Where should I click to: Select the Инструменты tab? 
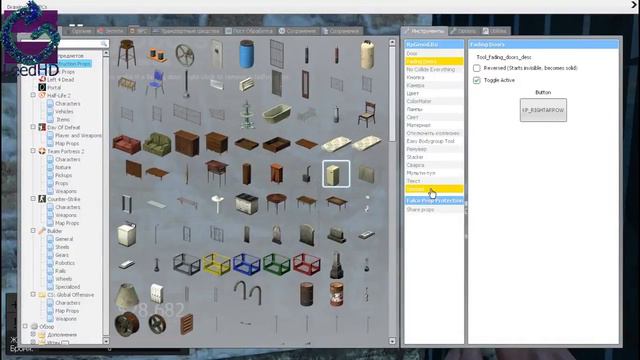click(x=424, y=31)
